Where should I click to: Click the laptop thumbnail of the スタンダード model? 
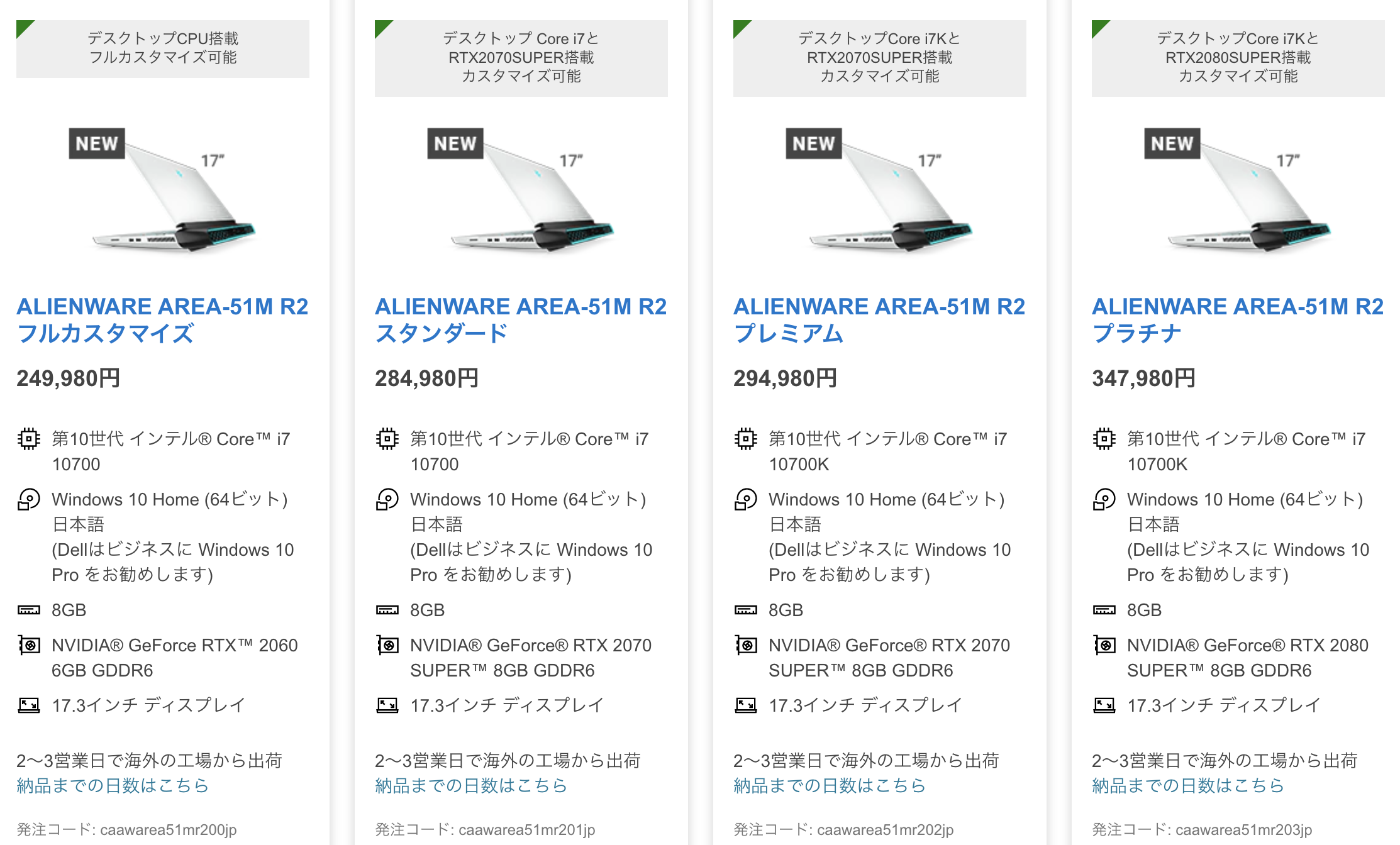[x=521, y=190]
